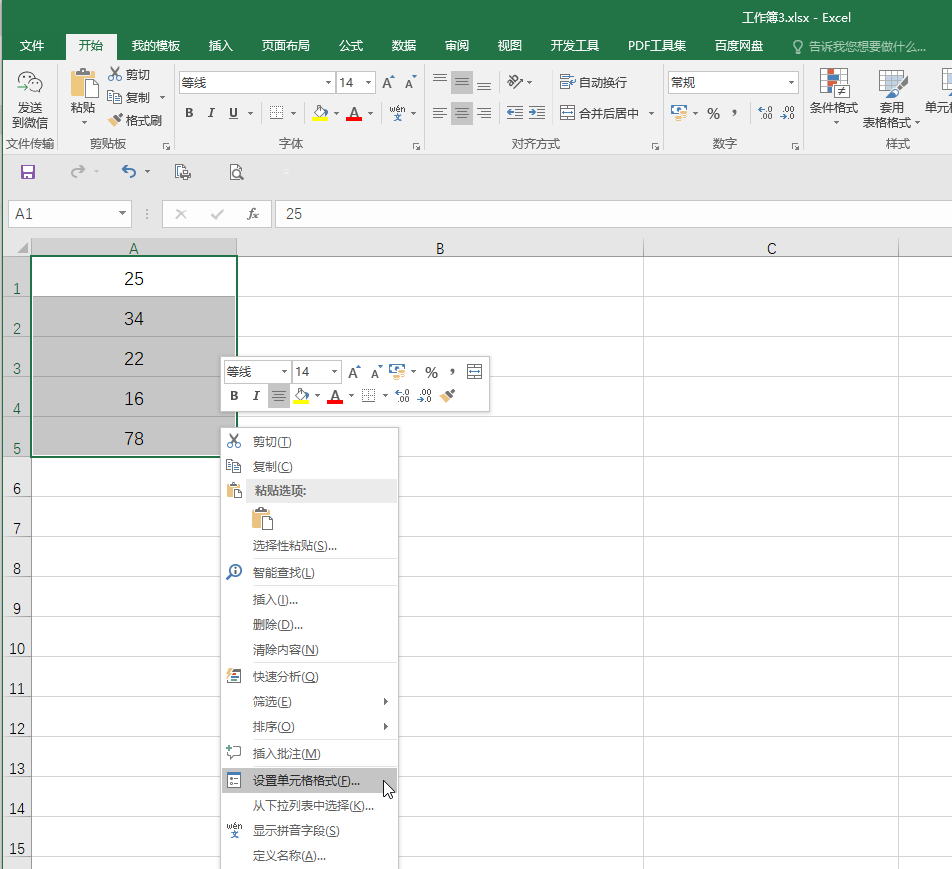Click text orientation icon

(x=515, y=81)
